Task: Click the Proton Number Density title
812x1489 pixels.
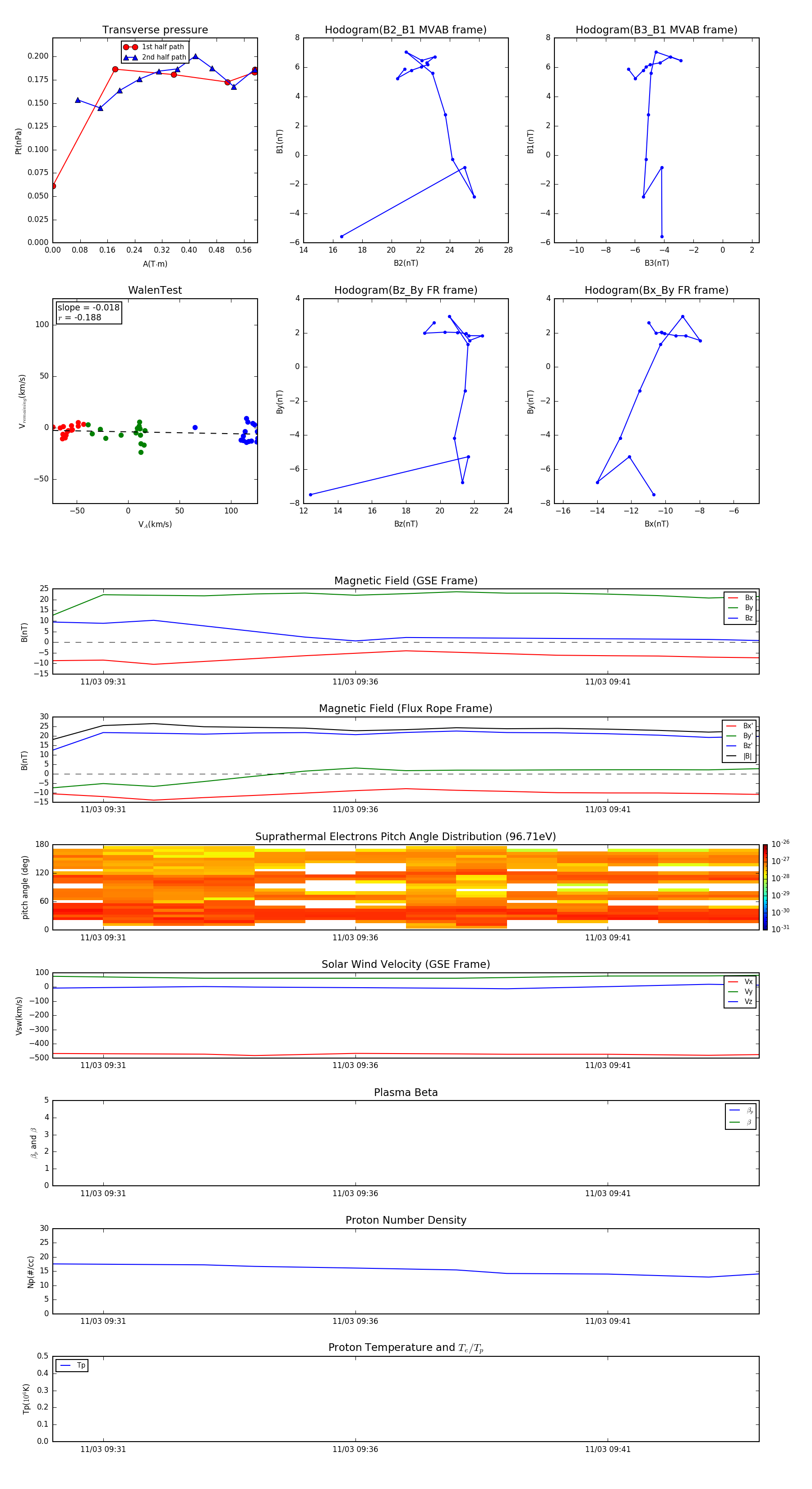Action: [406, 1220]
